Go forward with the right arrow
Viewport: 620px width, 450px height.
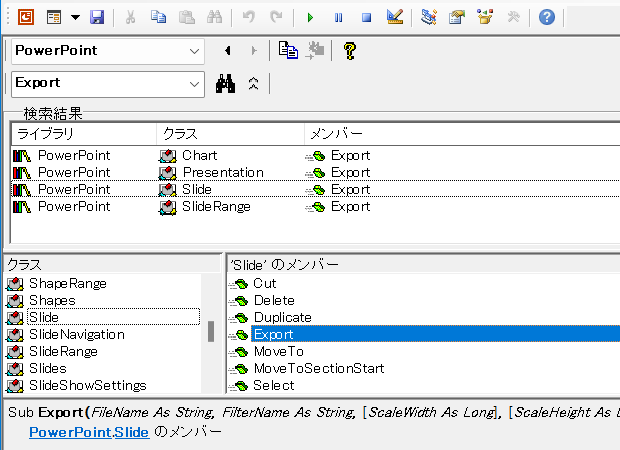[254, 51]
